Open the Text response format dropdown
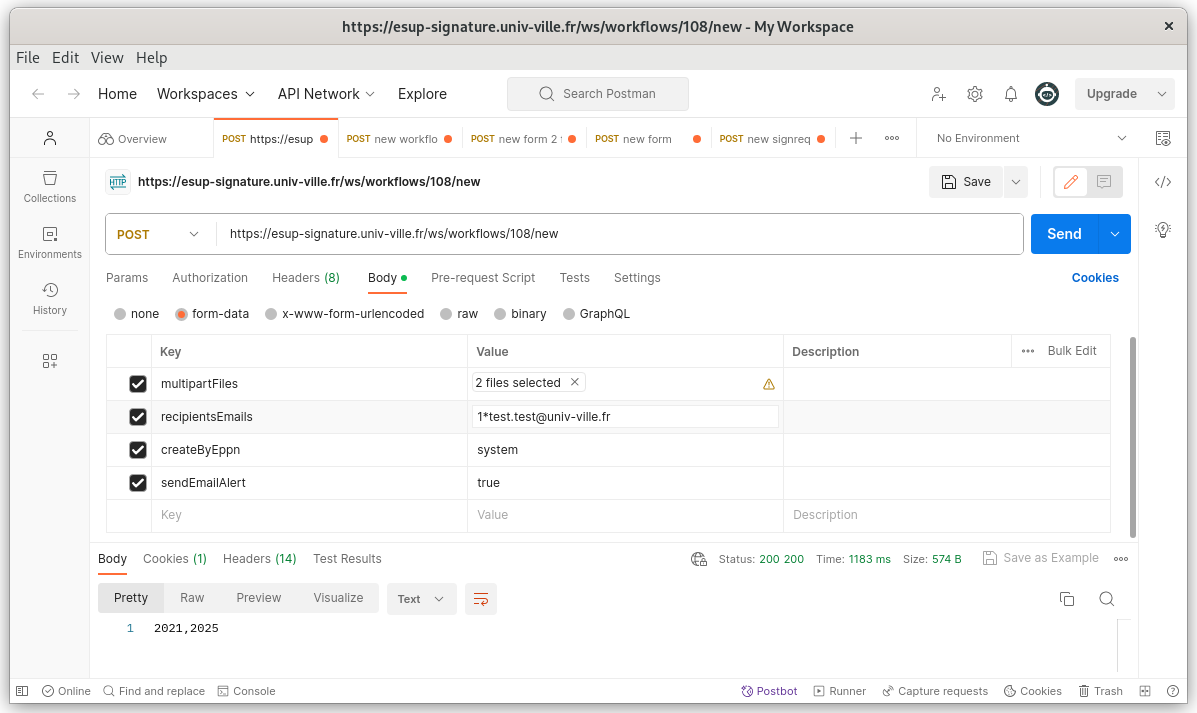The image size is (1197, 713). pyautogui.click(x=421, y=599)
